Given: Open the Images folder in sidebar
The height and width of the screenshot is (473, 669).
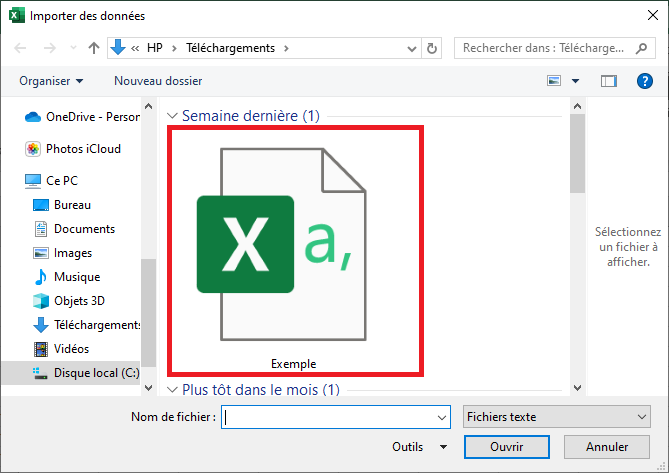Looking at the screenshot, I should (x=62, y=253).
